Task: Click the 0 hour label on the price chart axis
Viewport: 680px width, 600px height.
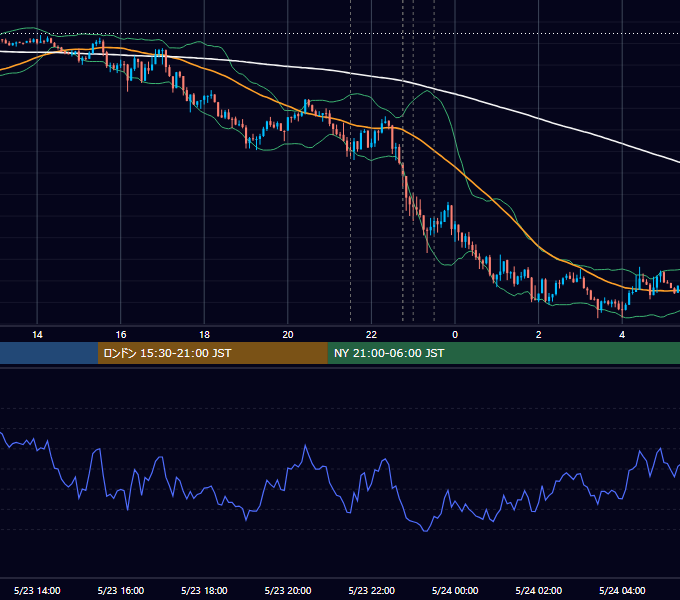Action: coord(455,335)
